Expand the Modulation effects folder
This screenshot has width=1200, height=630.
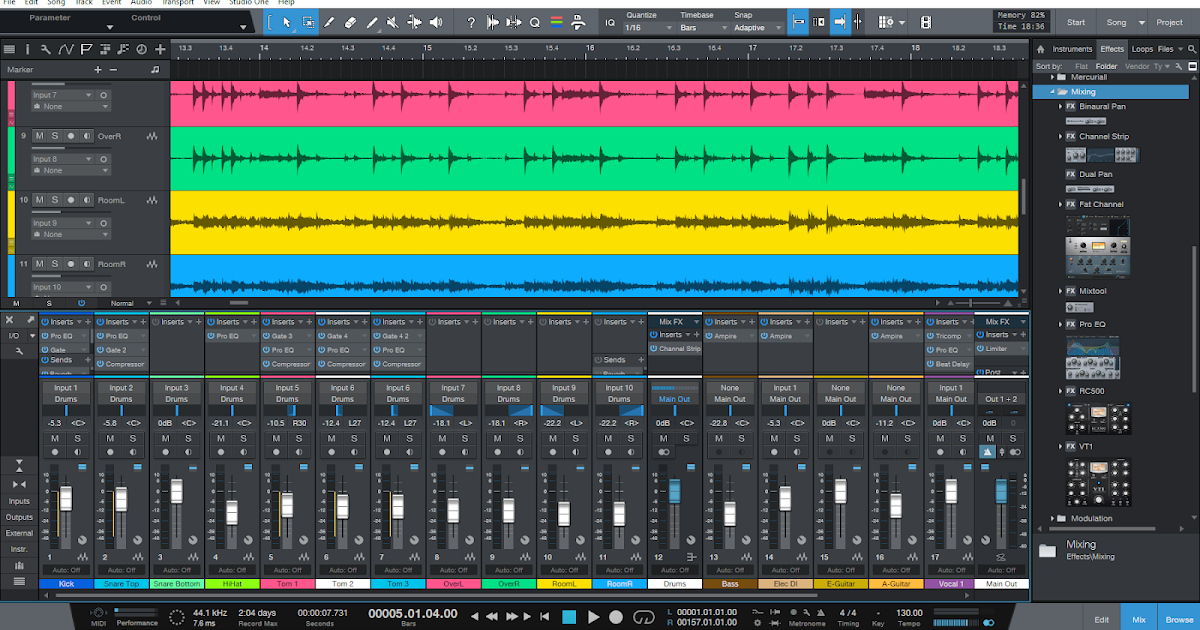[1053, 518]
